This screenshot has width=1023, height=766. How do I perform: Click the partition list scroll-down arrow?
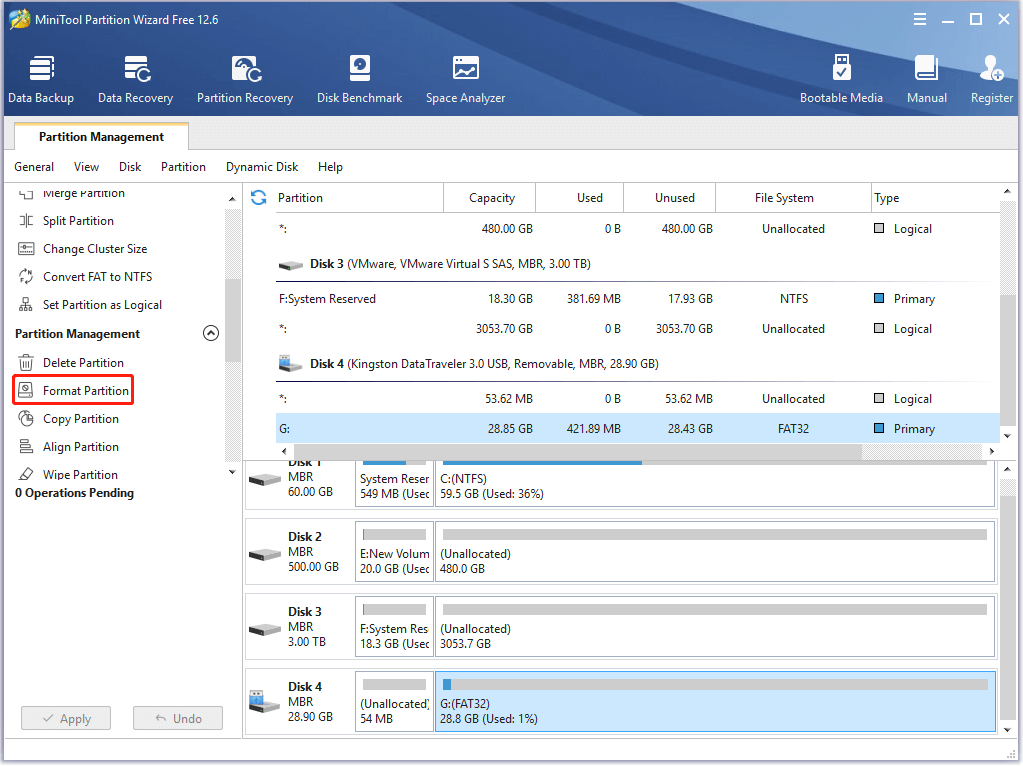[1007, 436]
